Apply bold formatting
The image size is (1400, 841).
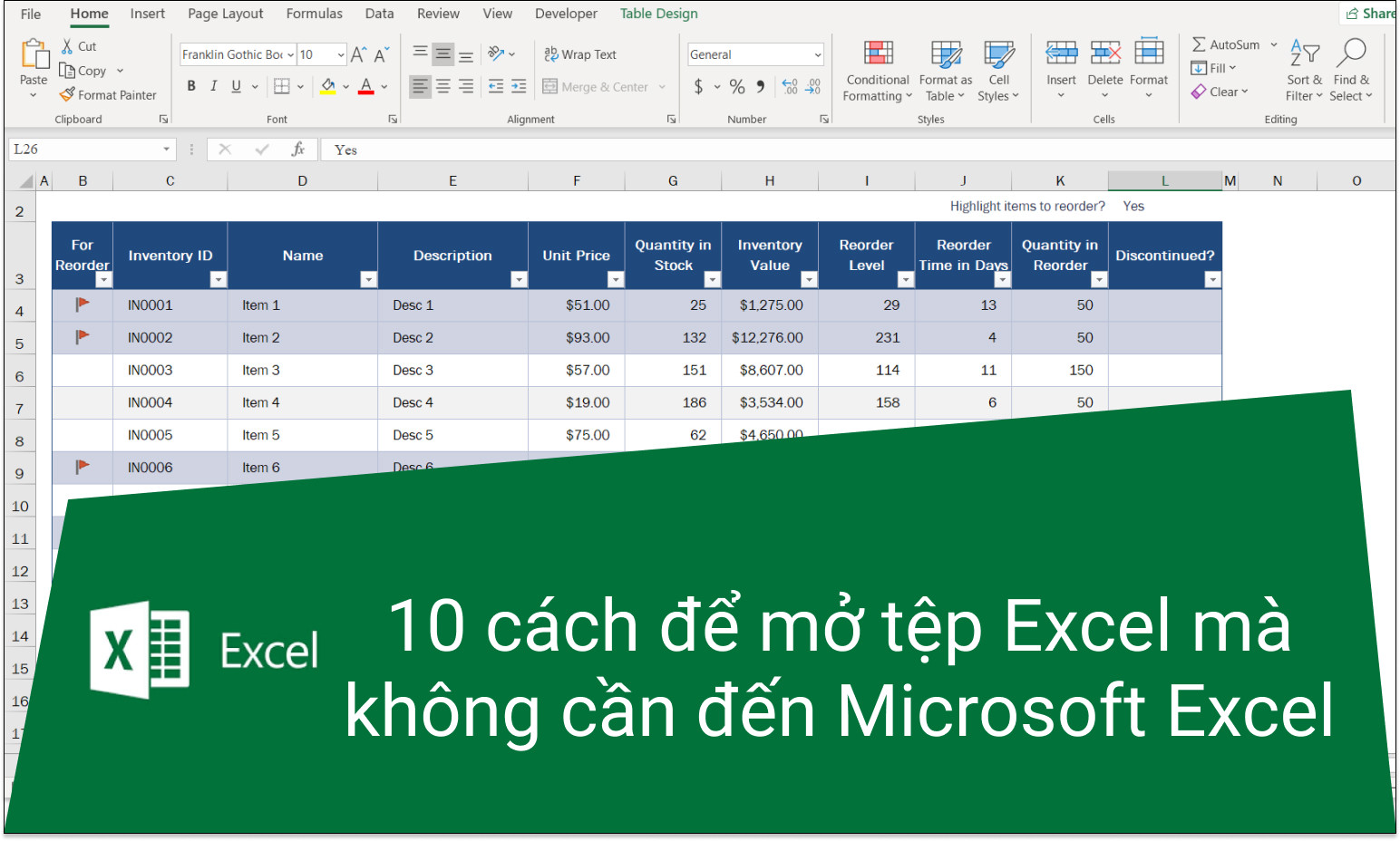(190, 86)
